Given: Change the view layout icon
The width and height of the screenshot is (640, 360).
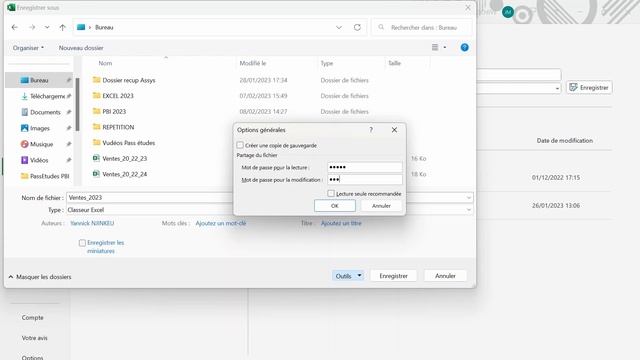Looking at the screenshot, I should click(435, 48).
